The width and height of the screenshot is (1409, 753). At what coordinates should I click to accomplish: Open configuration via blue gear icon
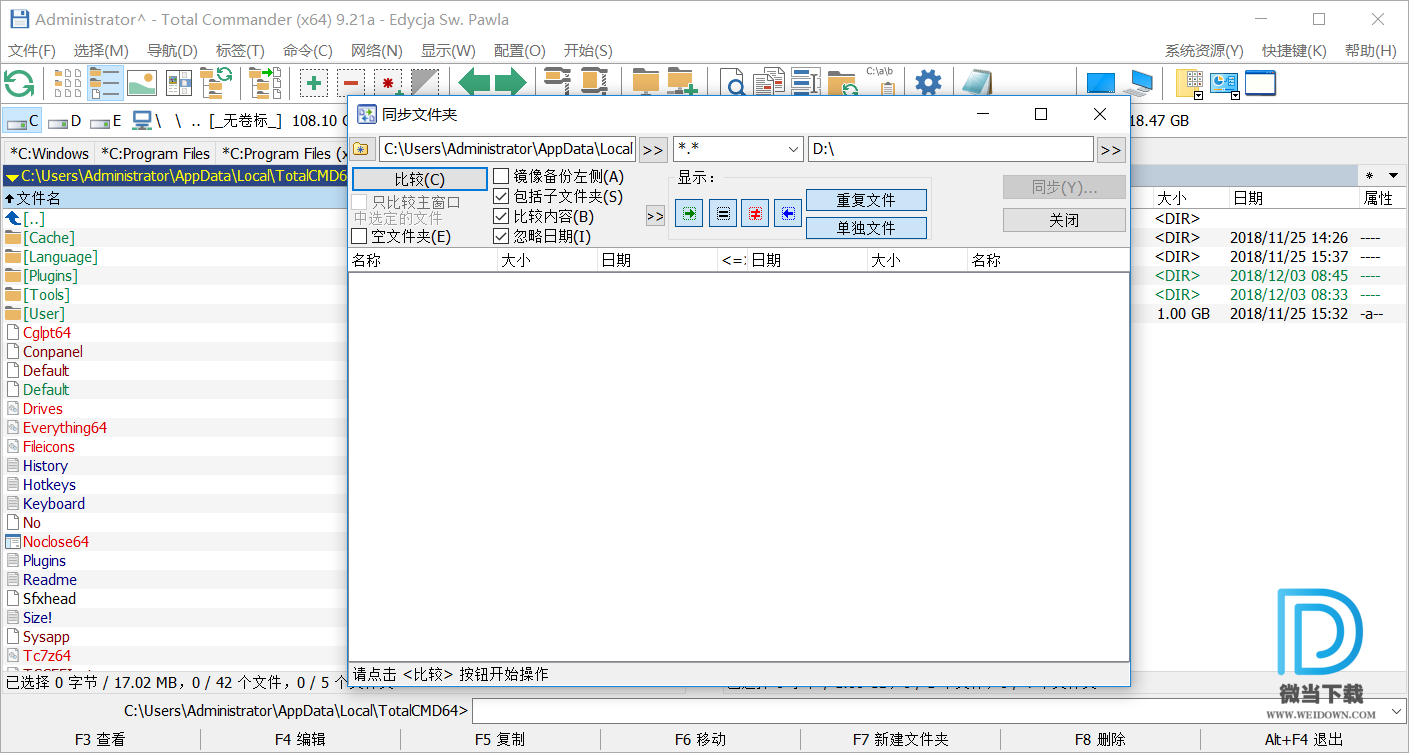coord(929,83)
